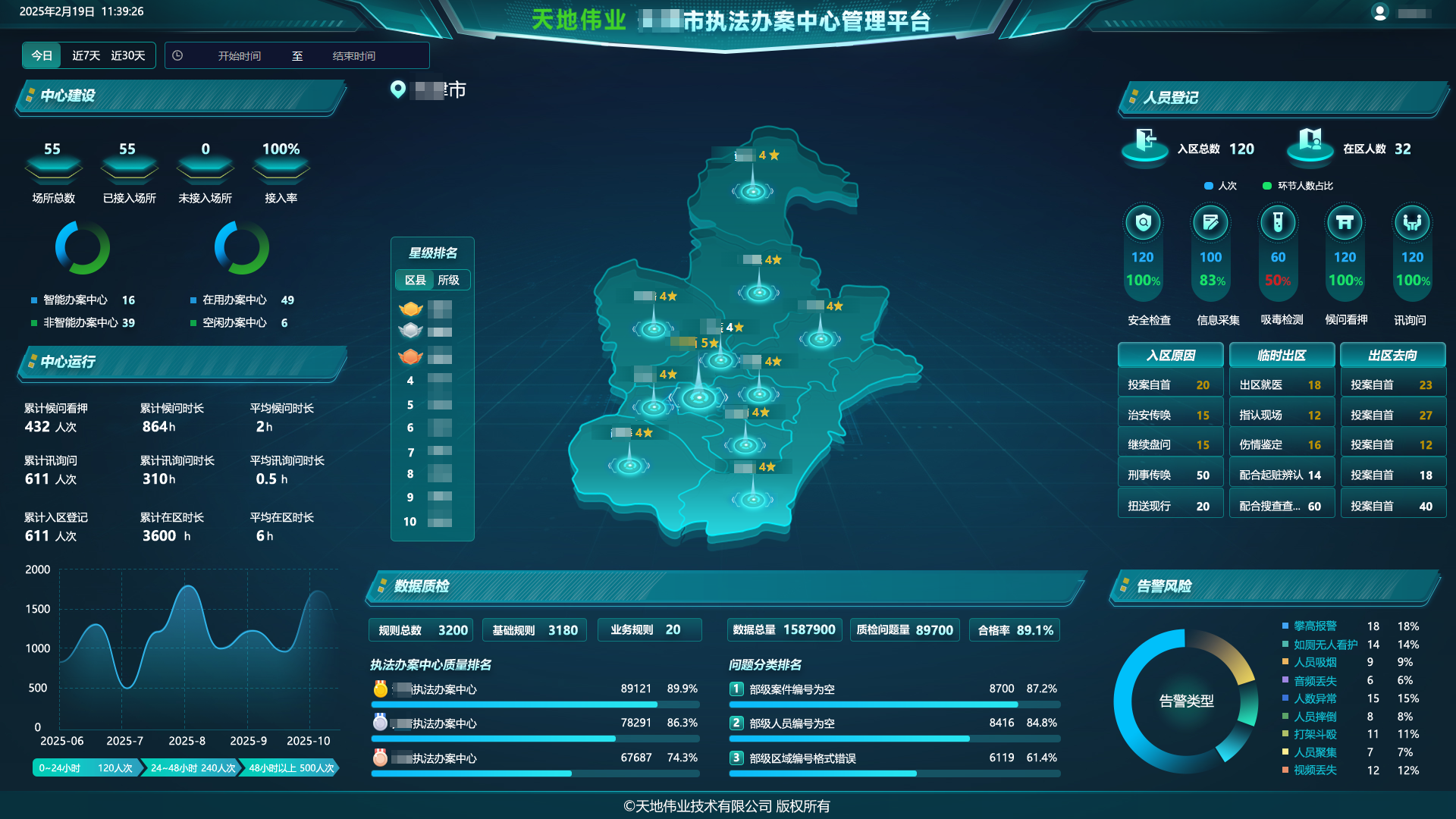Click the 吸毒检测 drug test icon
The width and height of the screenshot is (1456, 819).
coord(1278,223)
